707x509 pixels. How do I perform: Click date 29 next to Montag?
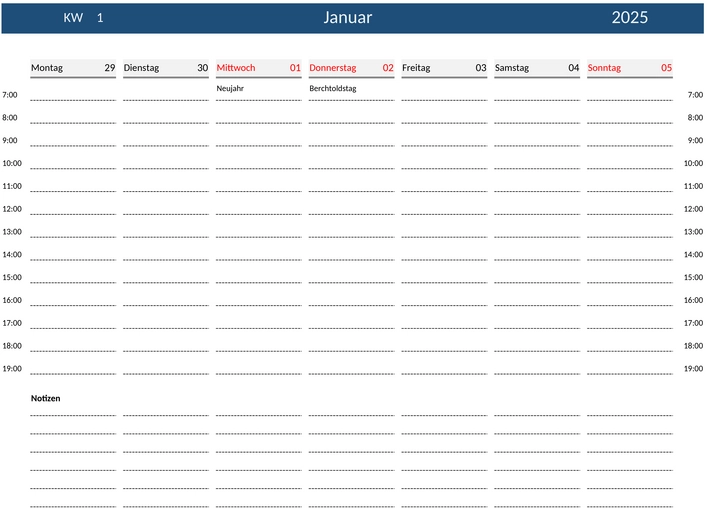click(x=110, y=68)
